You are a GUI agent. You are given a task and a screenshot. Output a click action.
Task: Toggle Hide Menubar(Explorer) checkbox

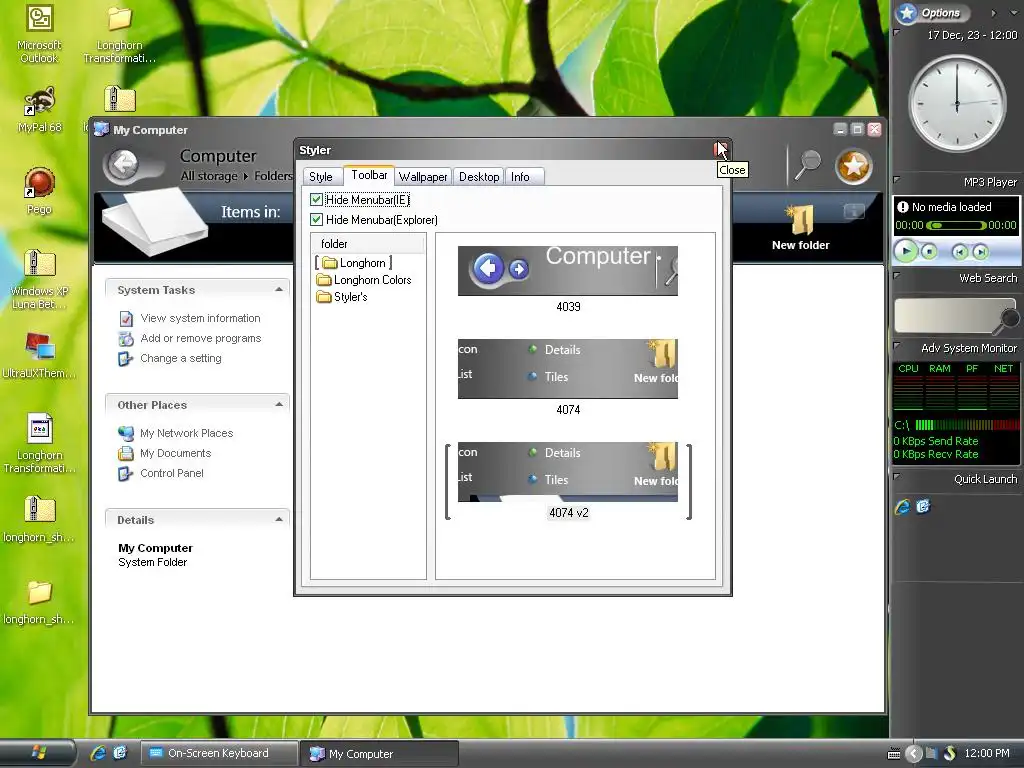tap(317, 219)
